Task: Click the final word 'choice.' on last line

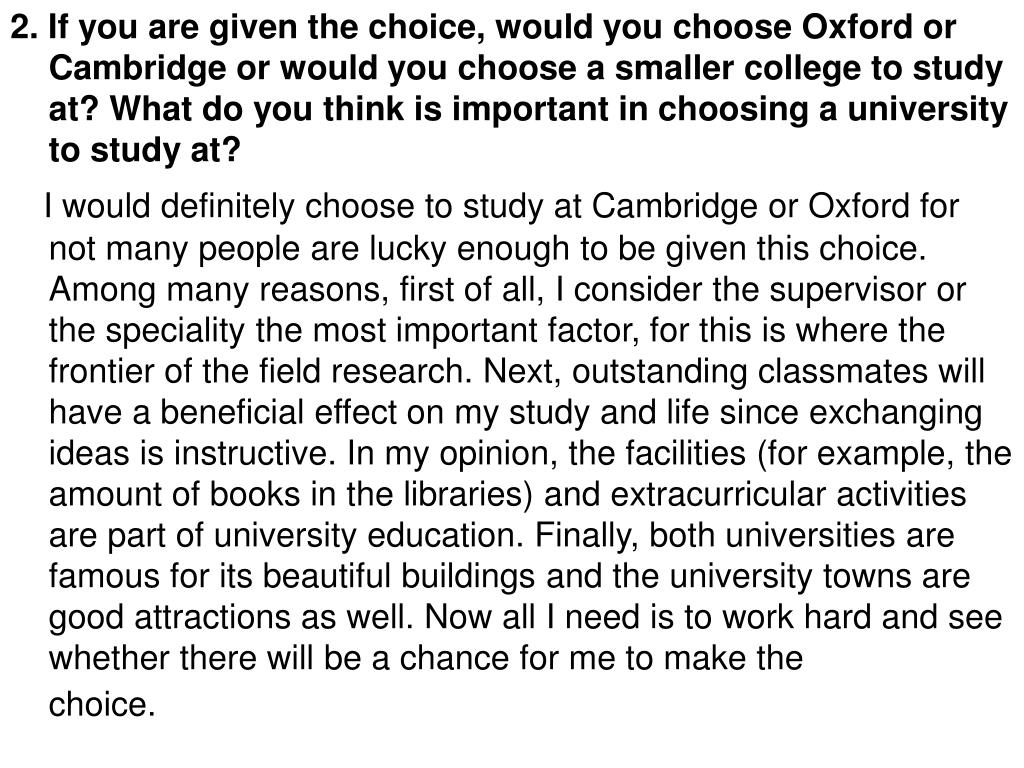Action: (x=102, y=705)
